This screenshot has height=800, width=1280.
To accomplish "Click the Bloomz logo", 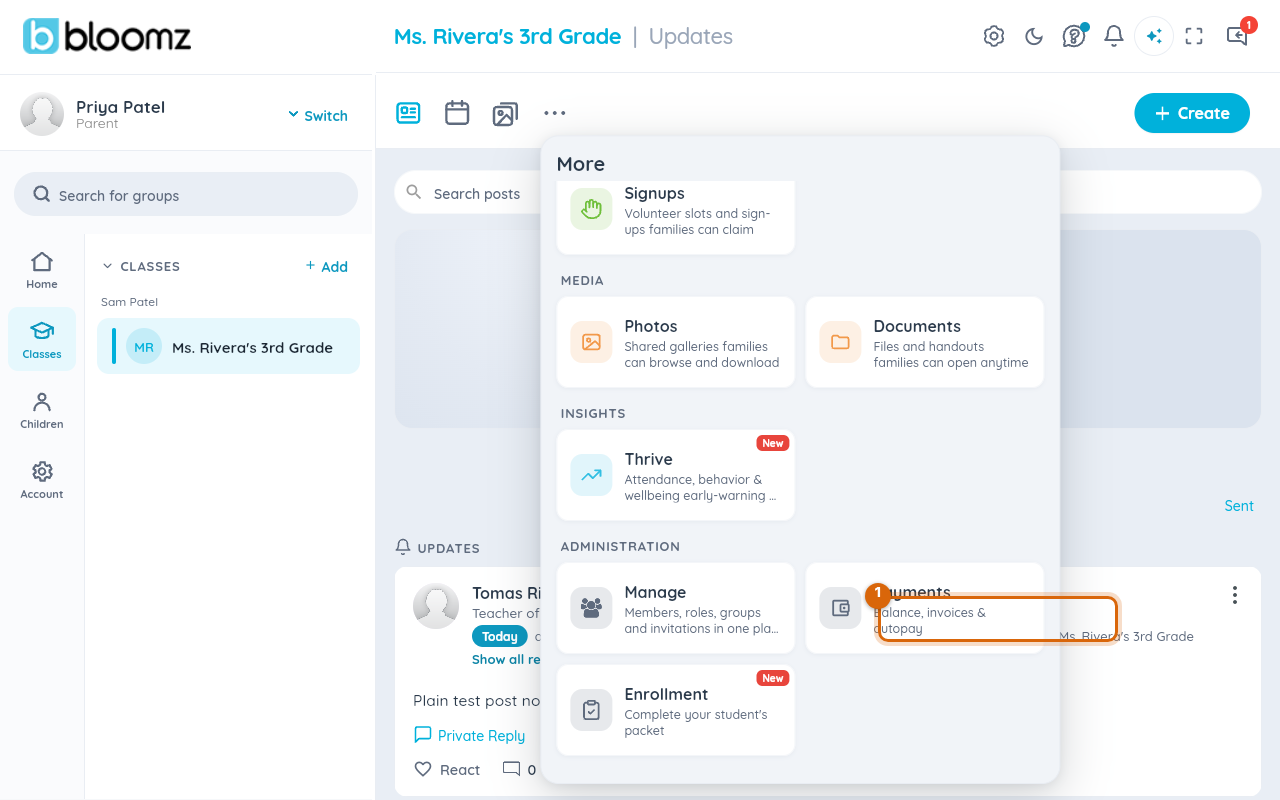I will point(107,36).
